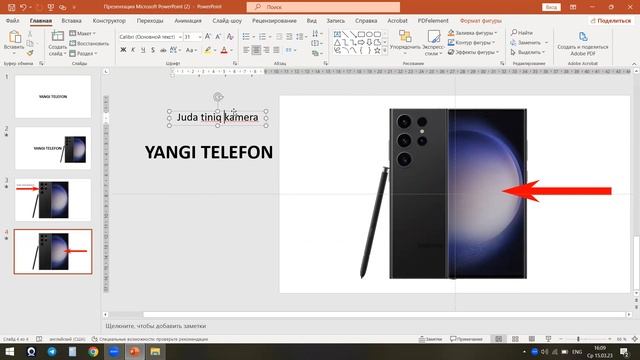Select the star shape in gallery
This screenshot has width=640, height=360.
click(377, 51)
